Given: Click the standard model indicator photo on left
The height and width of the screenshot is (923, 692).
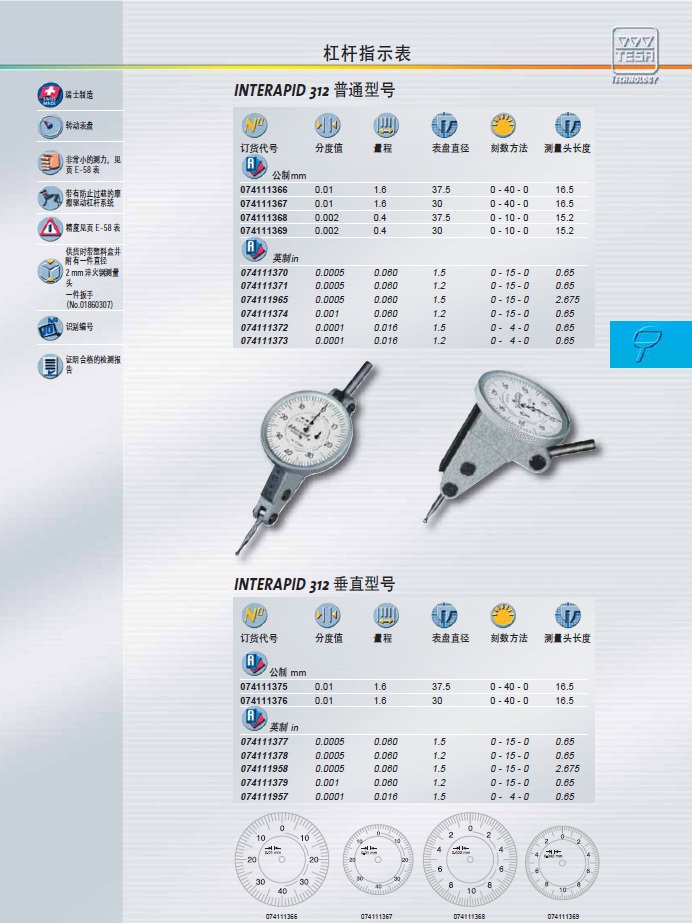Looking at the screenshot, I should coord(305,458).
